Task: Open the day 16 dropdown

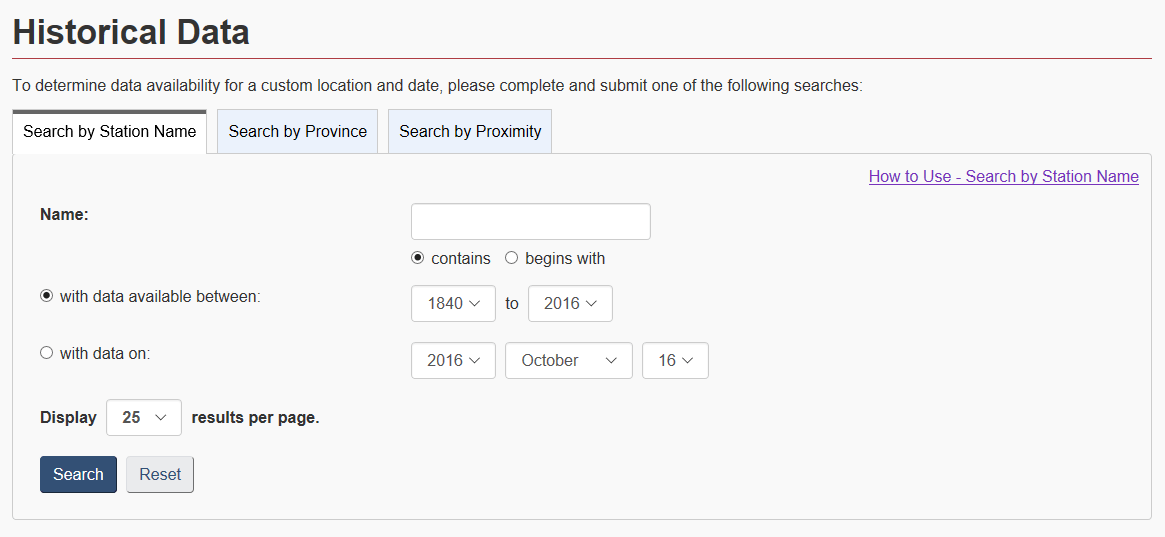Action: coord(675,360)
